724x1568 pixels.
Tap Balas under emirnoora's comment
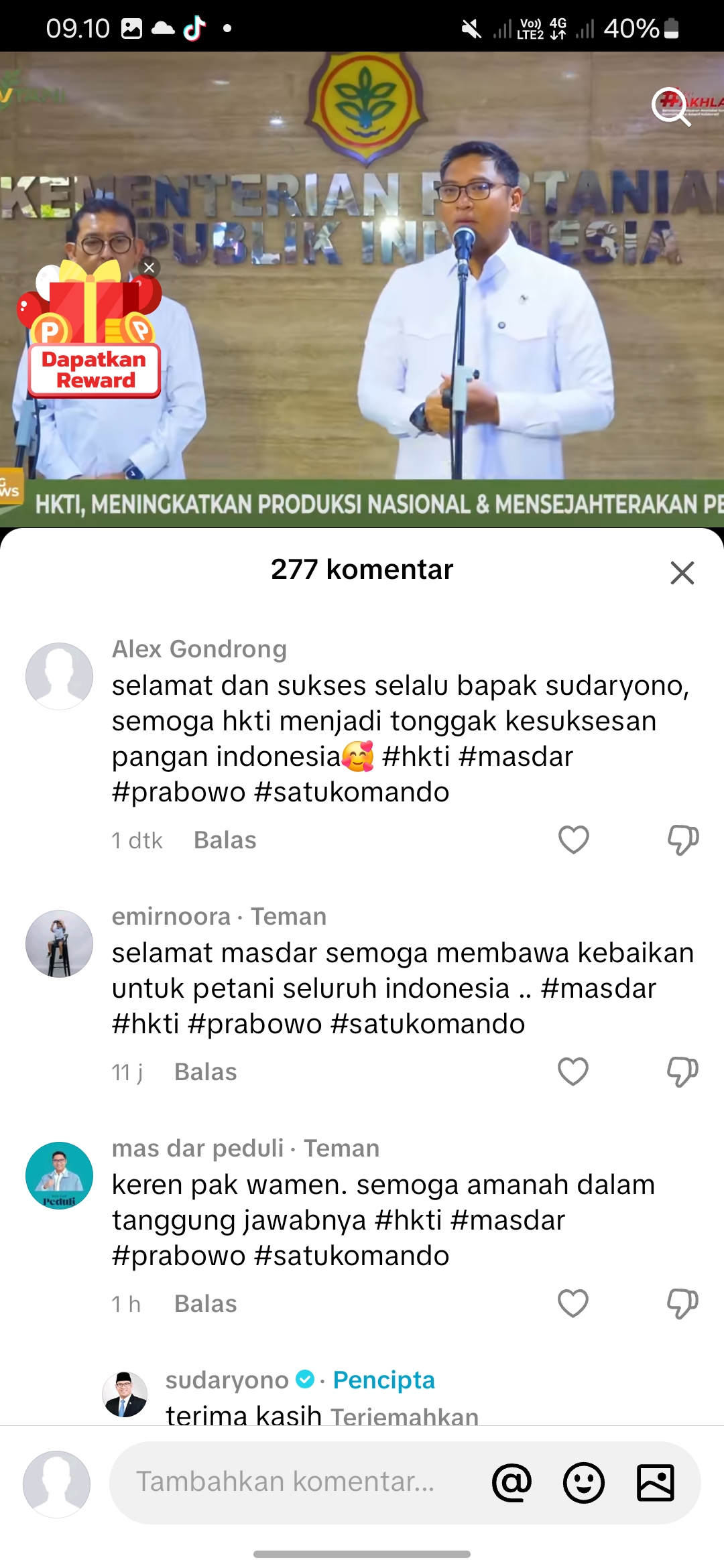206,1071
